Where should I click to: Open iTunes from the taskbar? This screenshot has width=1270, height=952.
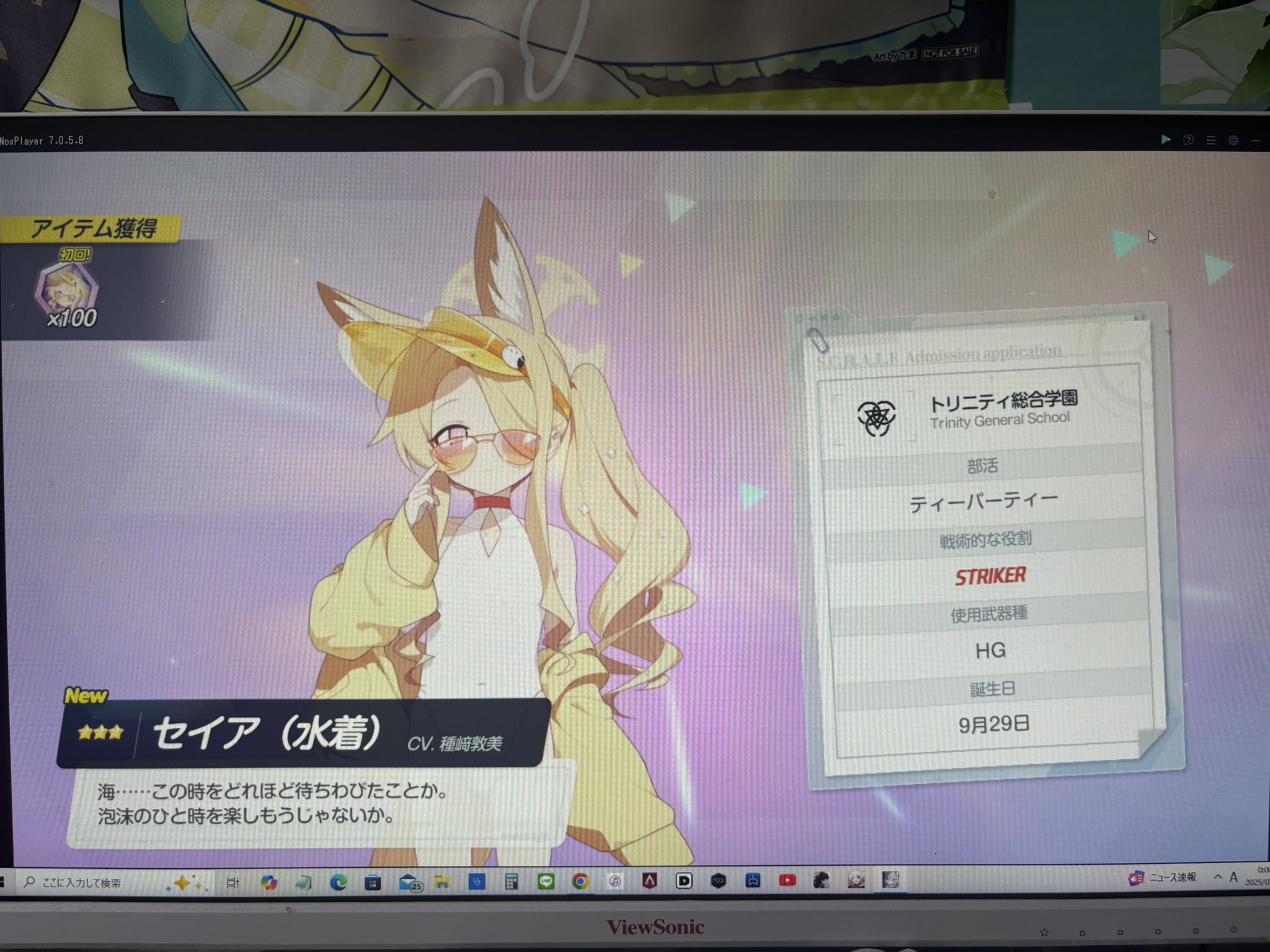point(615,881)
